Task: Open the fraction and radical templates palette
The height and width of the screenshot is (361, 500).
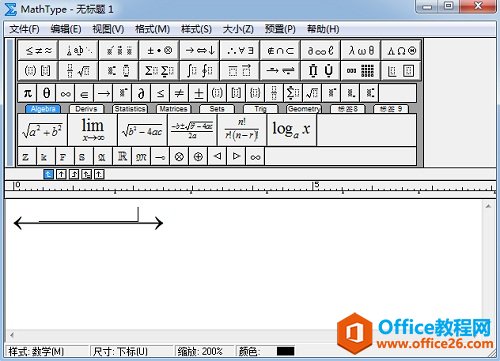Action: 79,70
